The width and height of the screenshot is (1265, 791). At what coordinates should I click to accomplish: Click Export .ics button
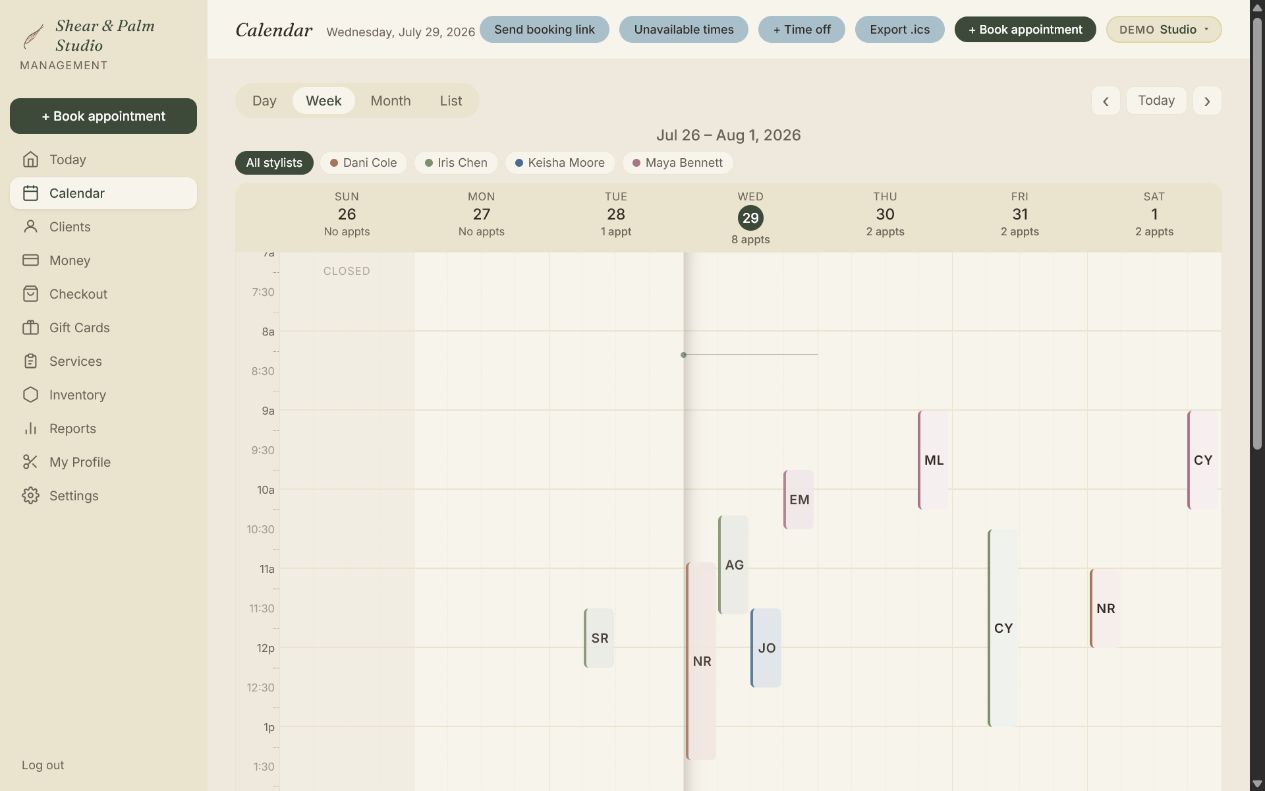[899, 30]
